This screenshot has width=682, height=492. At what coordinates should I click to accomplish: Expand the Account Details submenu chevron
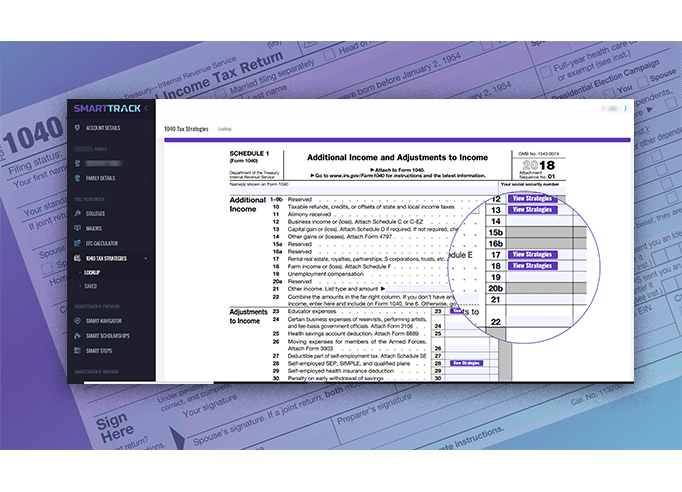146,128
